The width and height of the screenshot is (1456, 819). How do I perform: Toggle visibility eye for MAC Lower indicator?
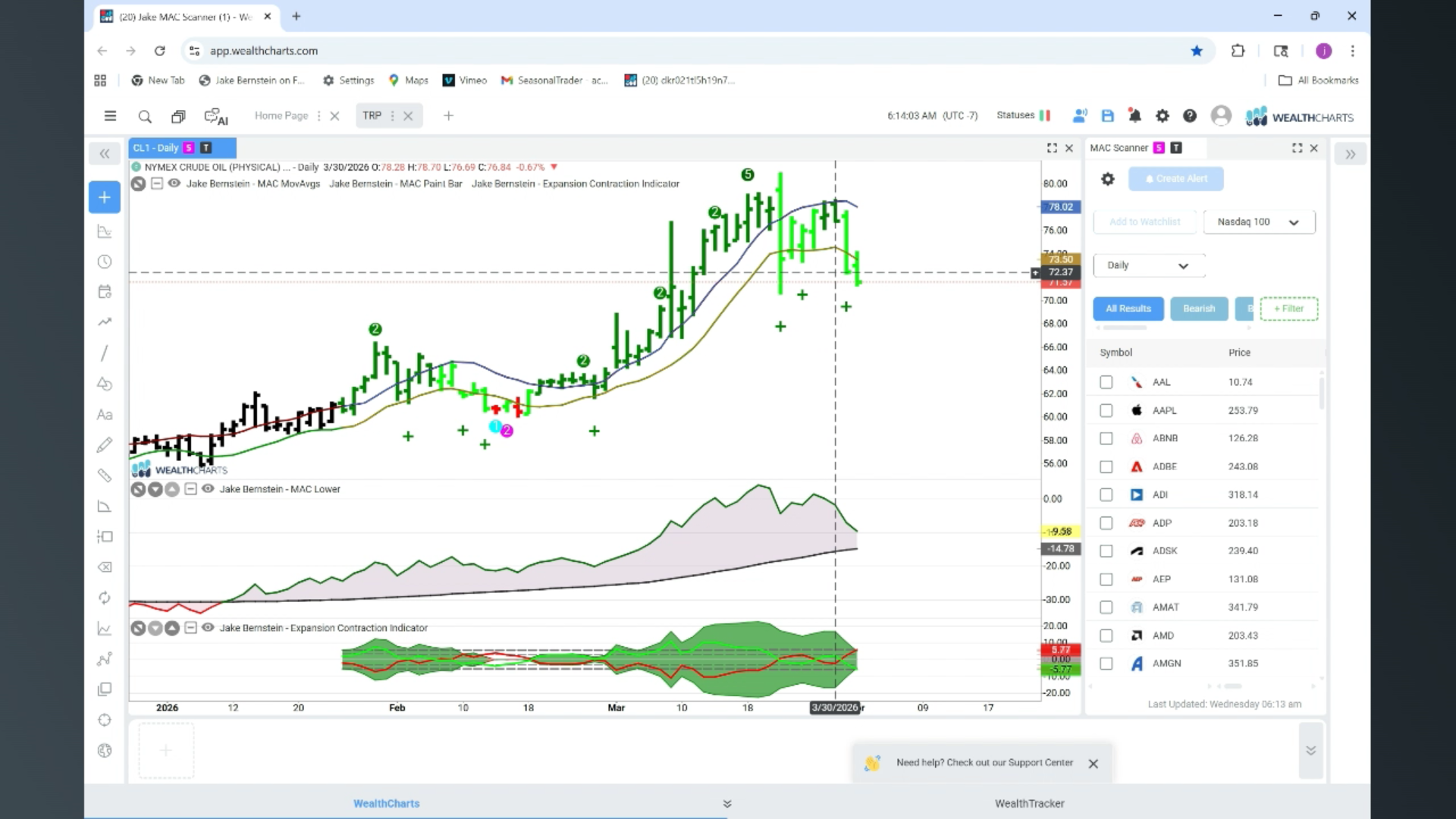[208, 489]
